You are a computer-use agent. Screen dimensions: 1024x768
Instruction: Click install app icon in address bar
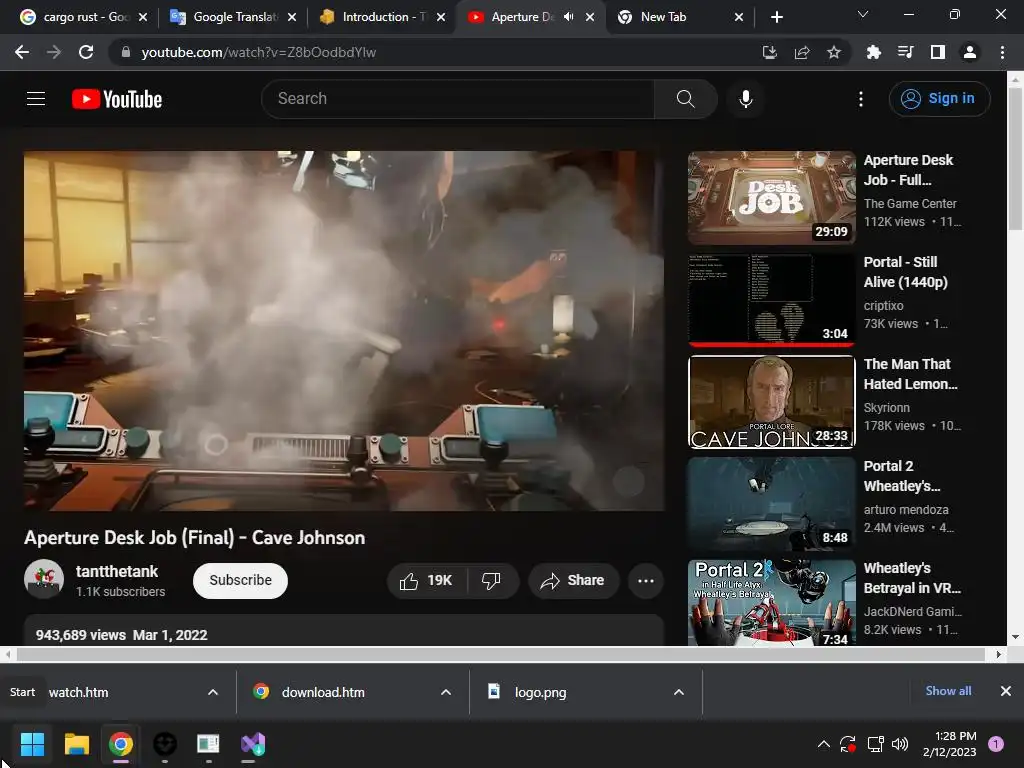pos(770,52)
